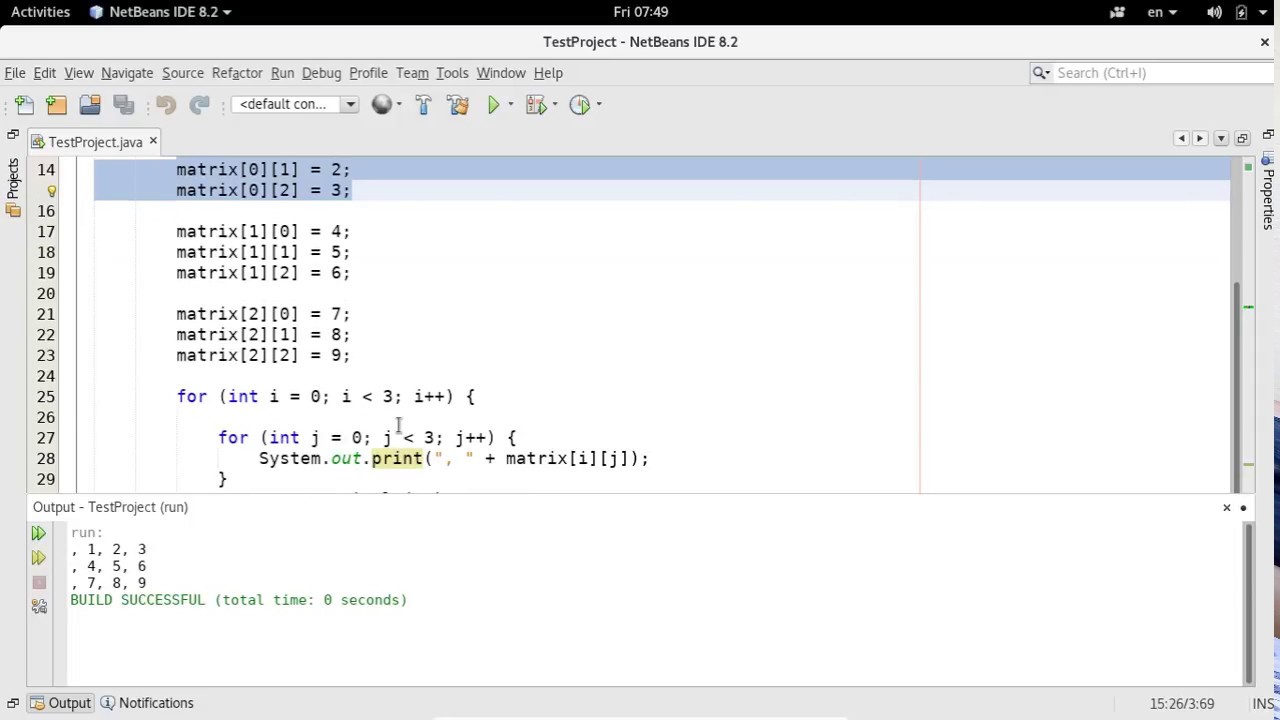
Task: Restore the editor window group icon
Action: coord(1242,138)
